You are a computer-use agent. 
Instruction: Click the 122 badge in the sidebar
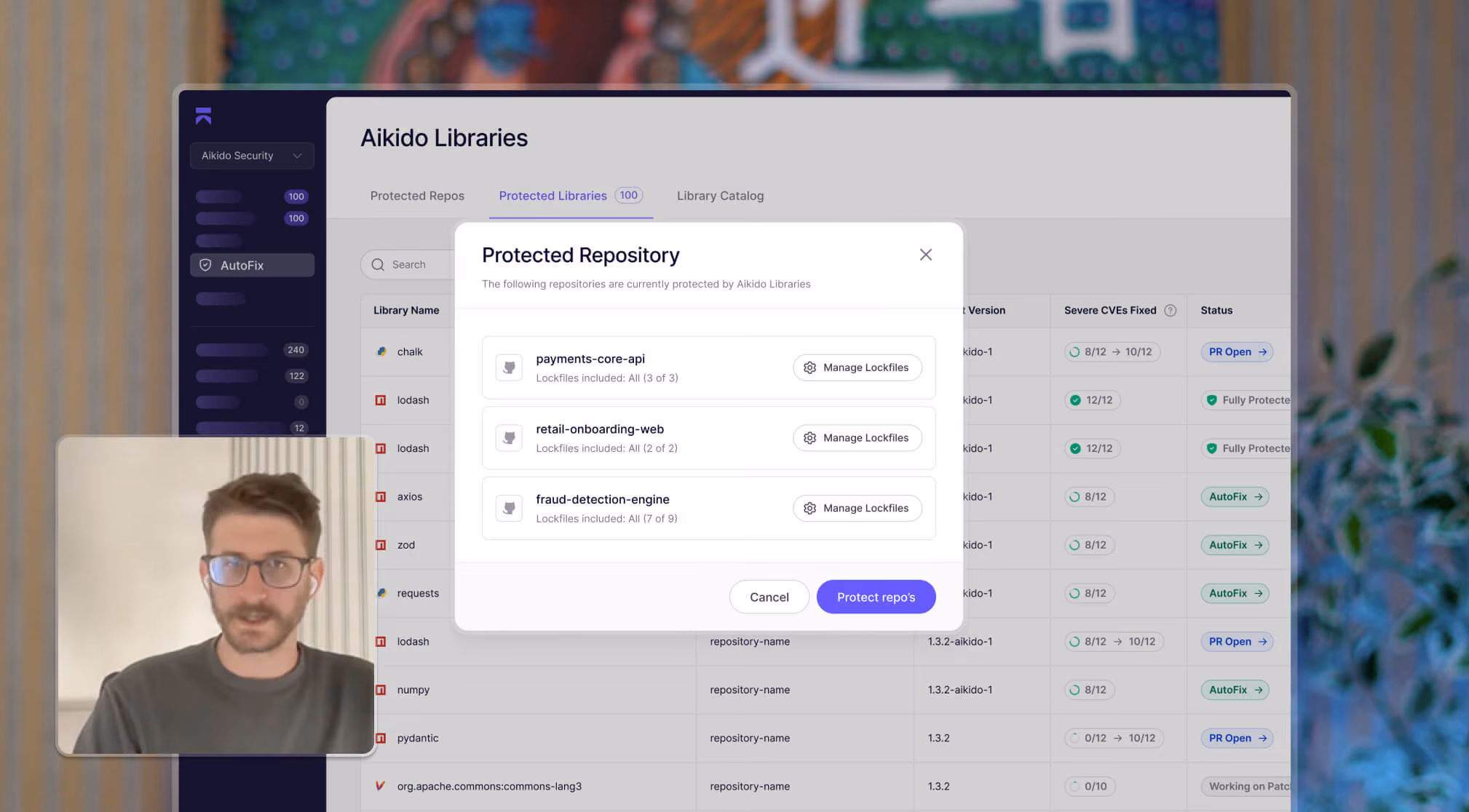pyautogui.click(x=296, y=376)
